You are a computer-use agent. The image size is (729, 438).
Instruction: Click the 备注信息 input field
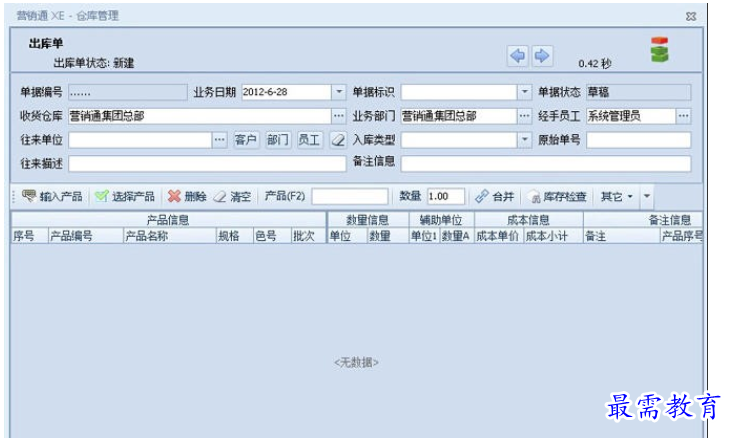[546, 164]
